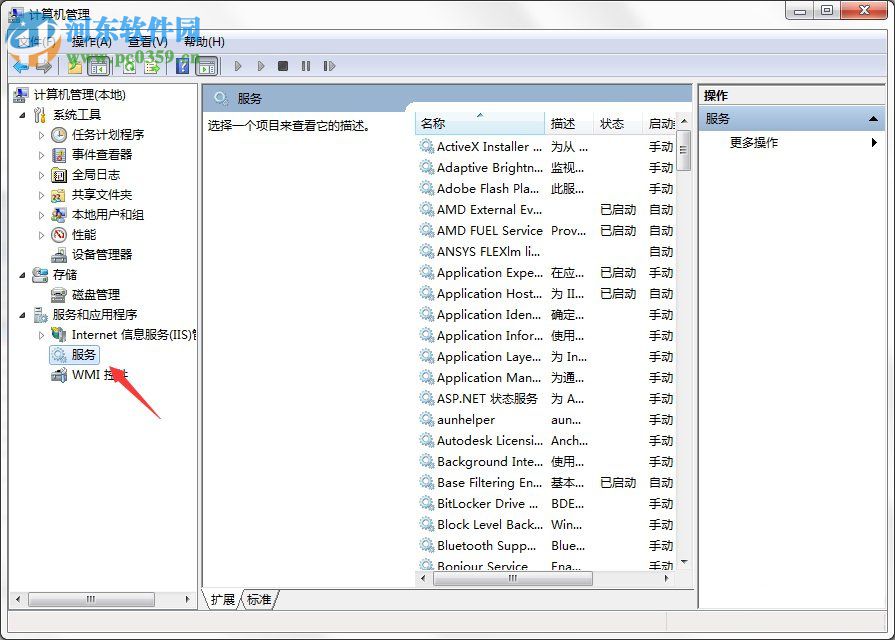
Task: Click the Help icon on the toolbar
Action: [x=183, y=66]
